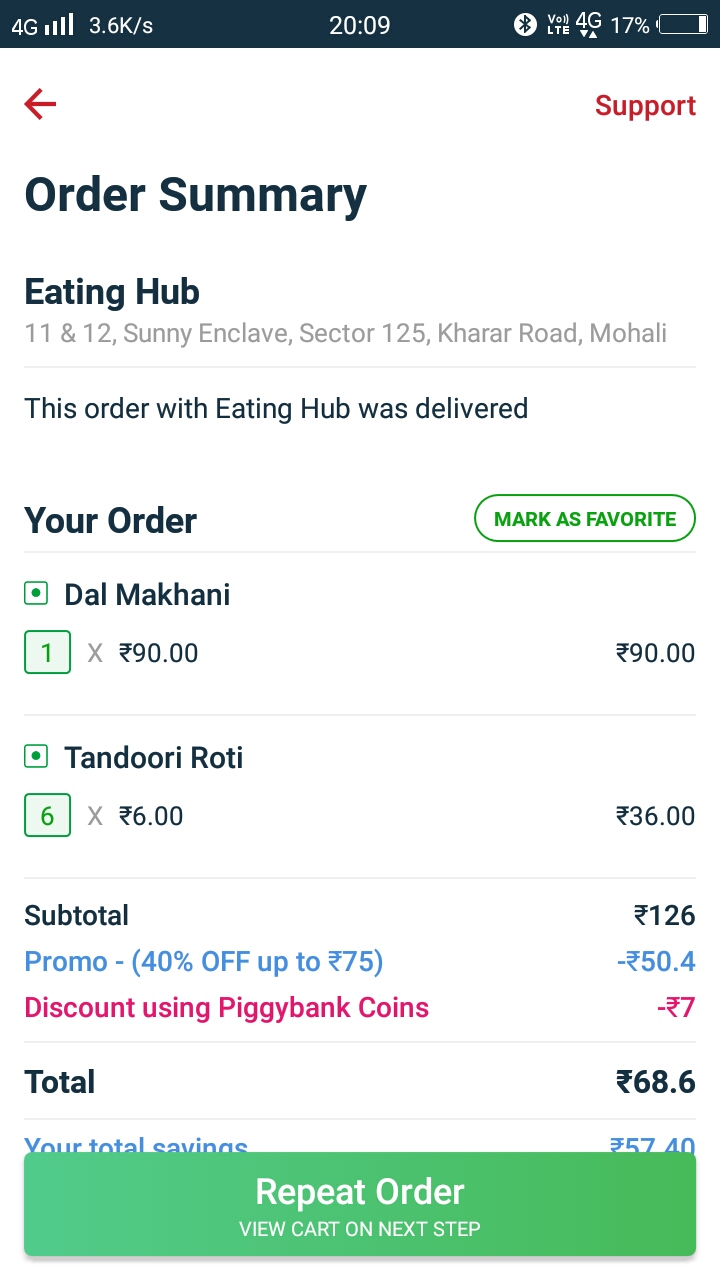The height and width of the screenshot is (1280, 720).
Task: Mark order as favorite
Action: pos(585,519)
